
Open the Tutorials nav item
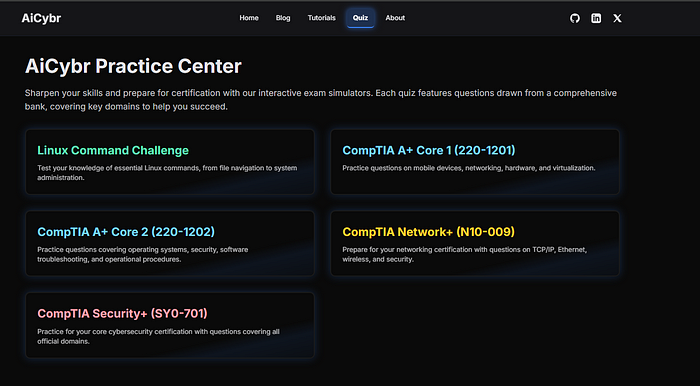tap(321, 18)
